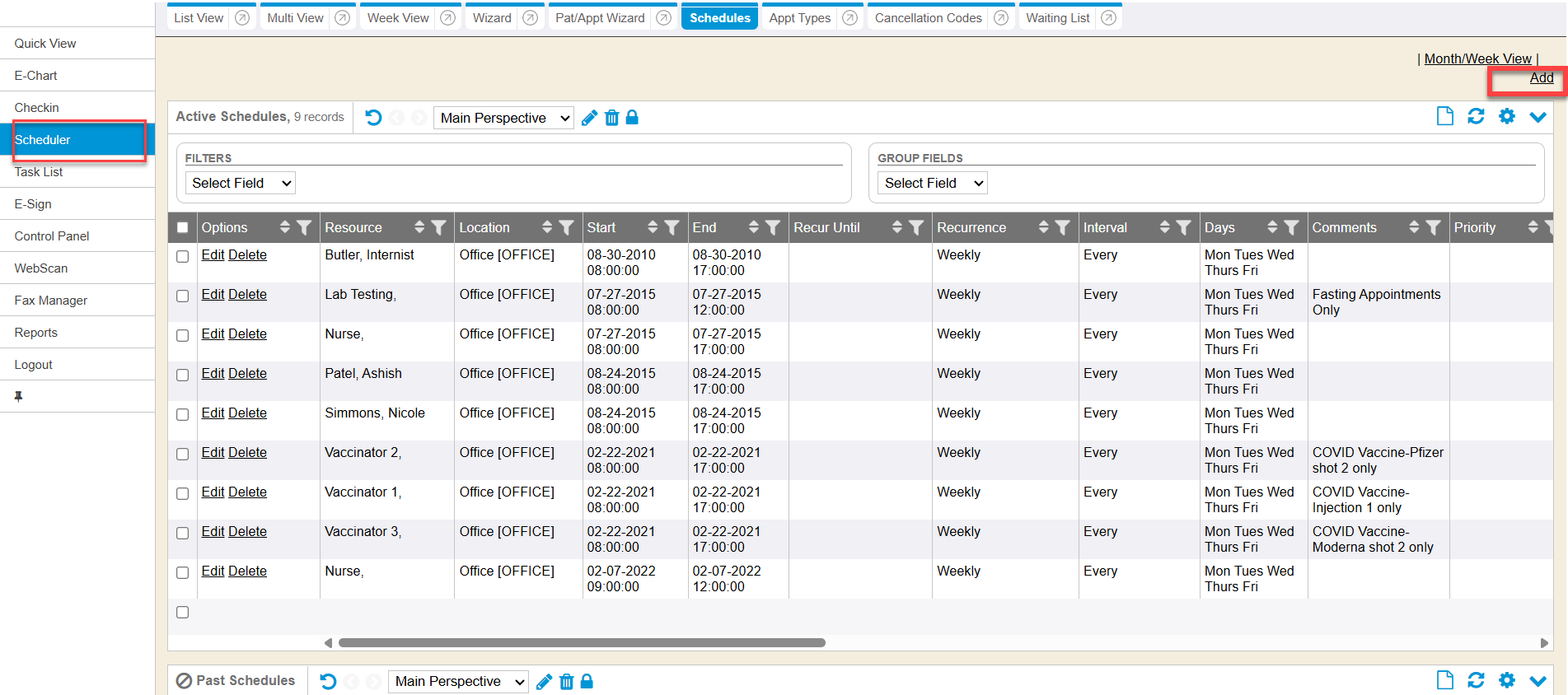Open Reports from the left sidebar
The height and width of the screenshot is (695, 1568).
tap(36, 333)
